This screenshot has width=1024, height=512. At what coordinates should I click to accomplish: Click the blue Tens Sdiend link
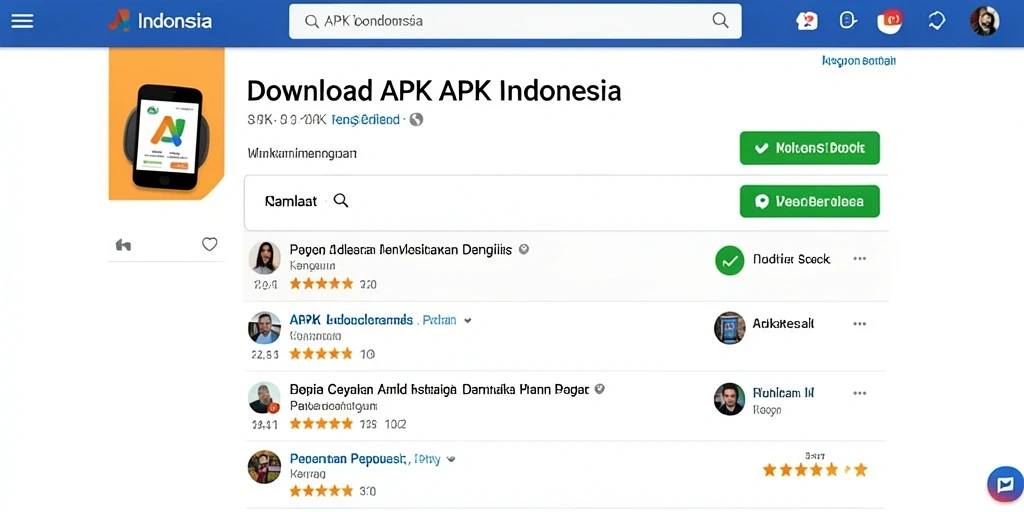pos(365,120)
